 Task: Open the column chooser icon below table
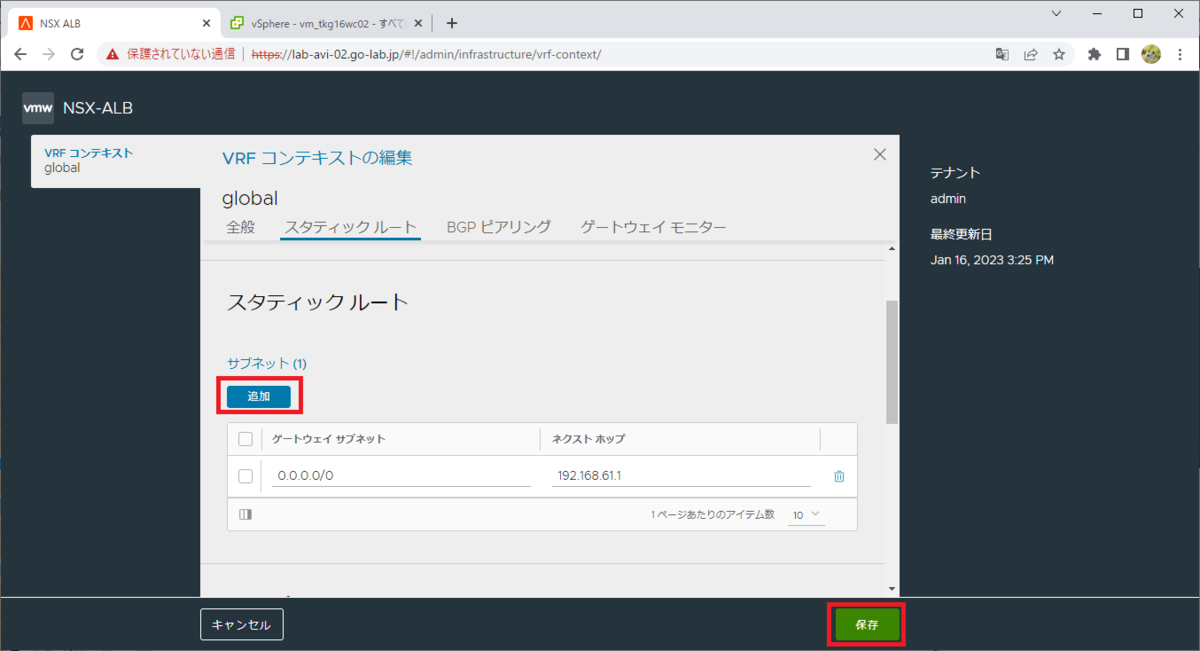[246, 514]
